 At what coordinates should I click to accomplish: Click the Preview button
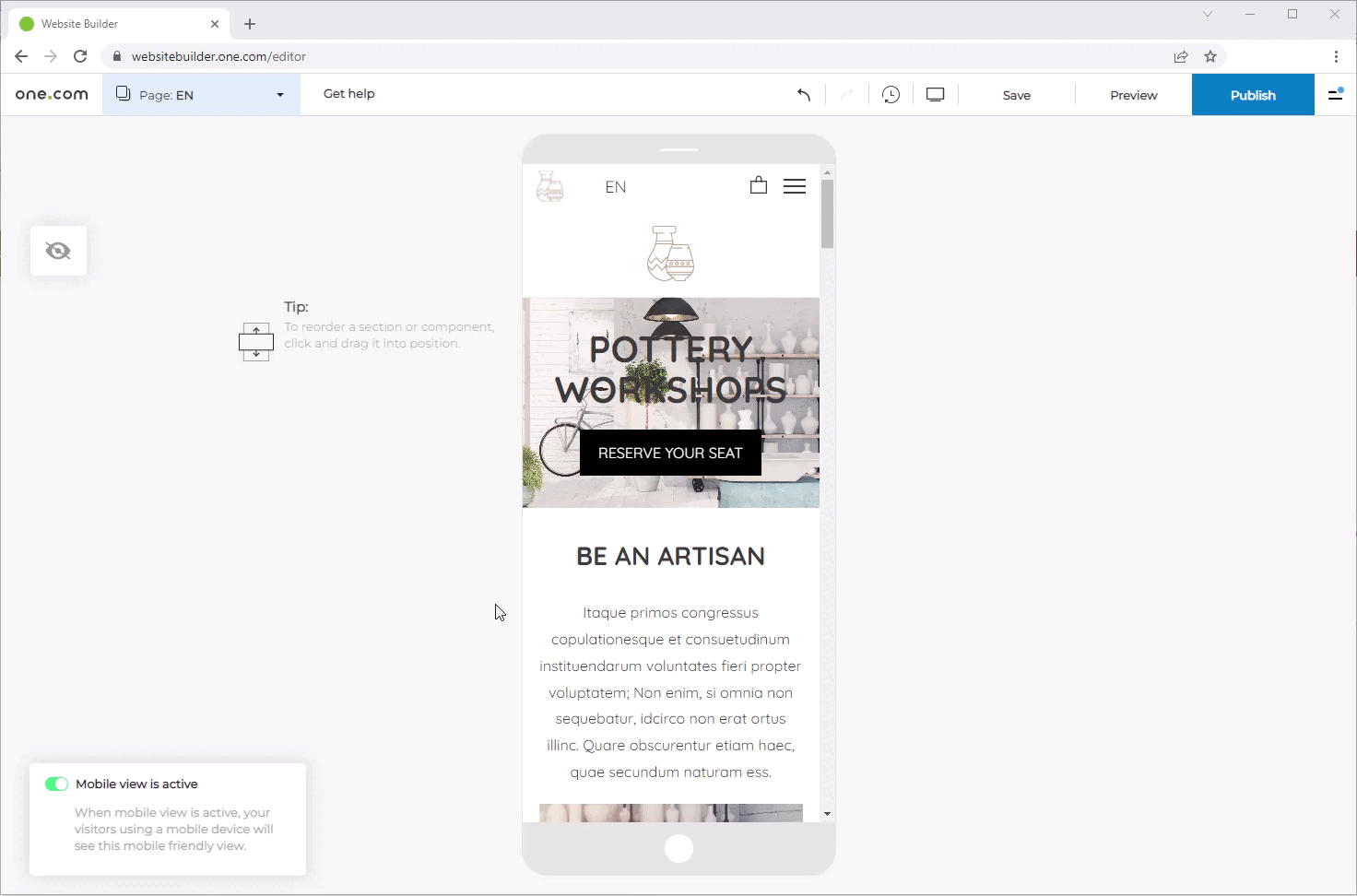pyautogui.click(x=1133, y=95)
